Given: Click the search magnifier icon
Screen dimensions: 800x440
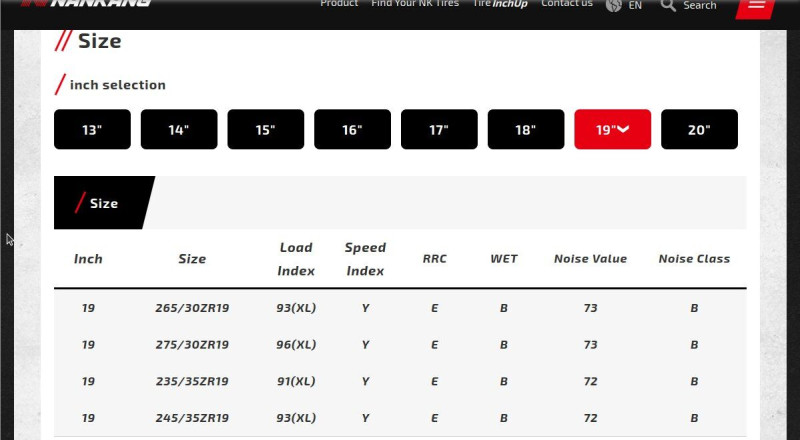Looking at the screenshot, I should [x=668, y=6].
